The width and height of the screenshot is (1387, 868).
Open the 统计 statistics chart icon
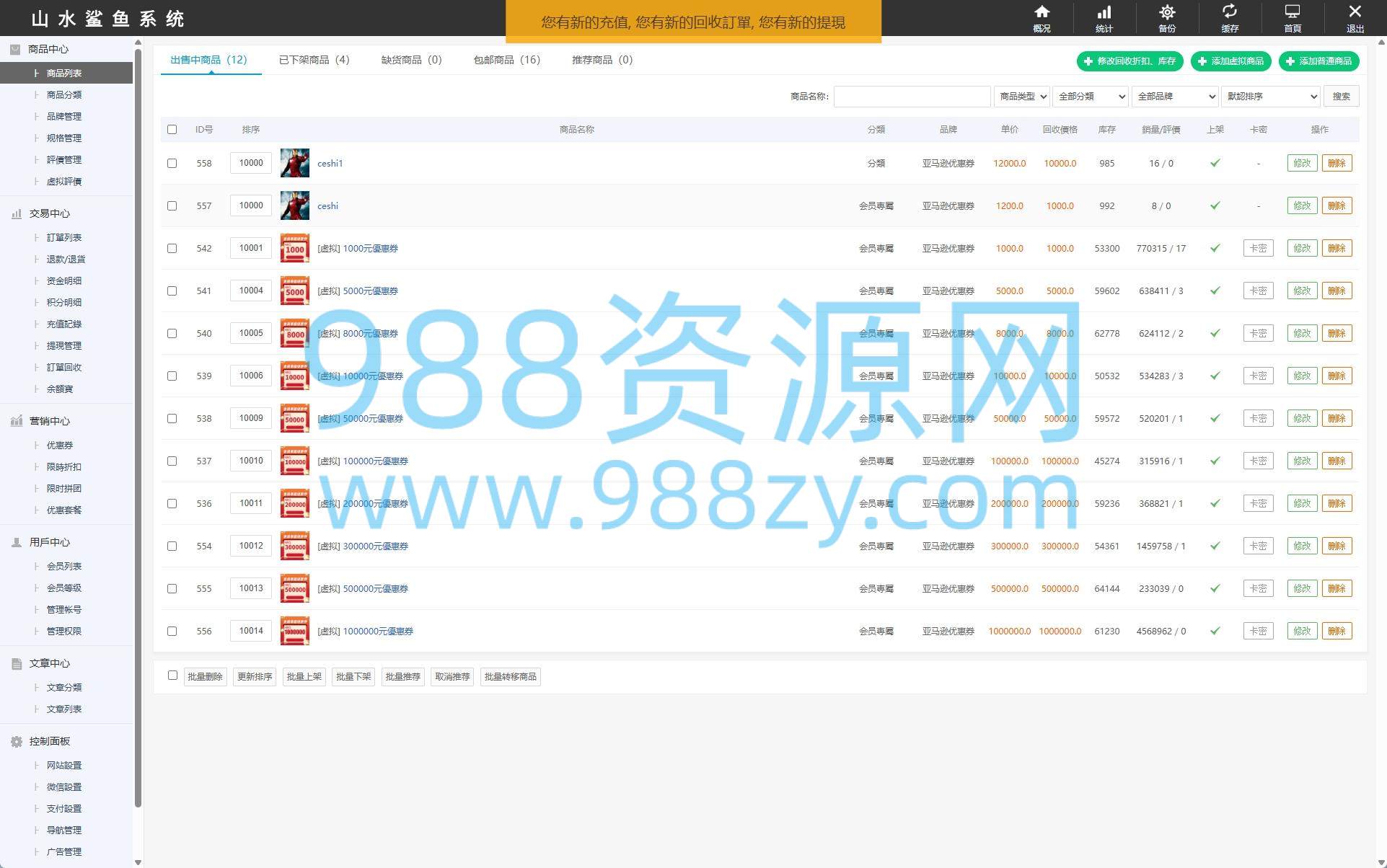tap(1104, 12)
